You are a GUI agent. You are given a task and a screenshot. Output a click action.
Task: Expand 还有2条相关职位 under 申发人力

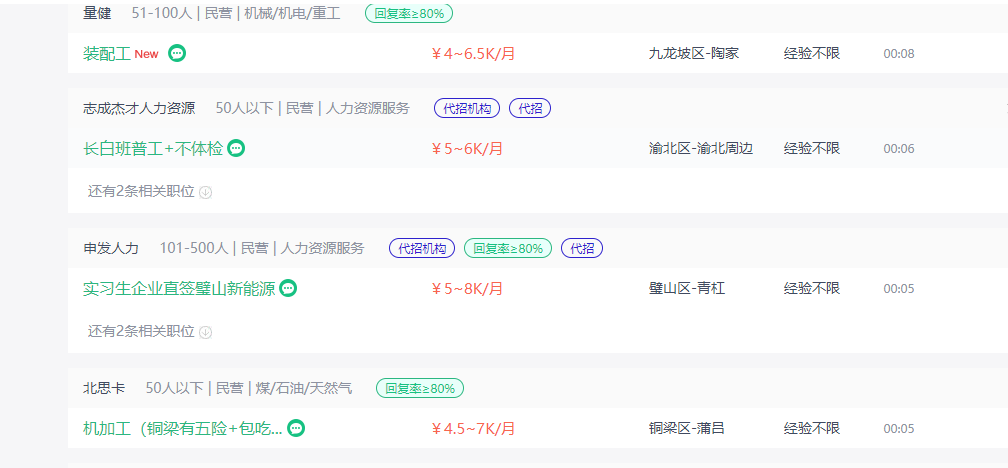(141, 332)
